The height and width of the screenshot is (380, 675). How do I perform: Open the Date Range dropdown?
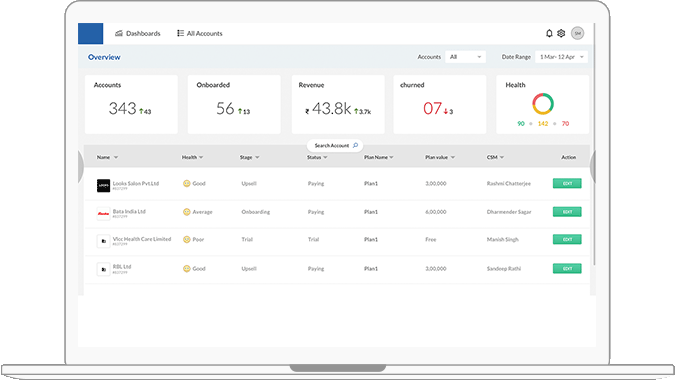(561, 57)
